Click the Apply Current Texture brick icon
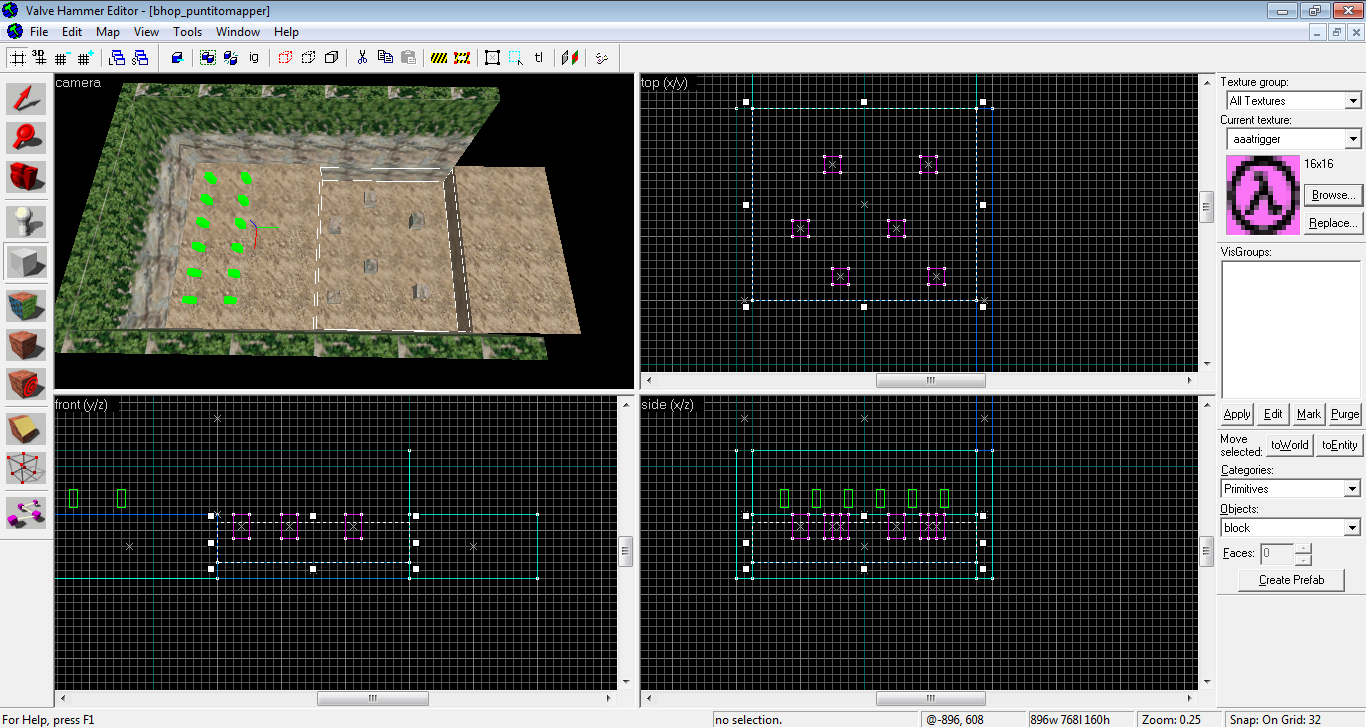 pos(27,345)
